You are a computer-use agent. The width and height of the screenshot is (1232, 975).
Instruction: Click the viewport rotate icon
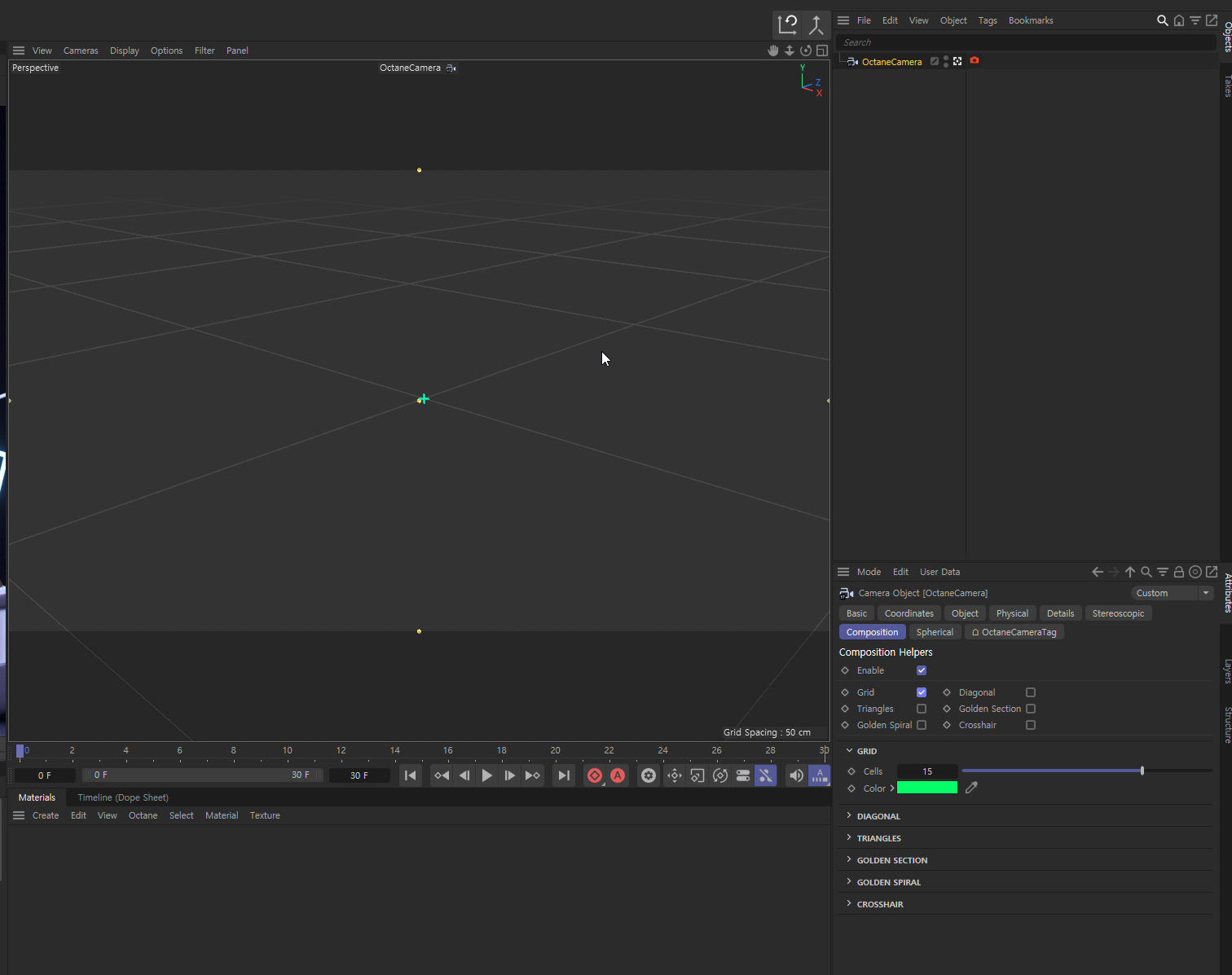point(806,51)
